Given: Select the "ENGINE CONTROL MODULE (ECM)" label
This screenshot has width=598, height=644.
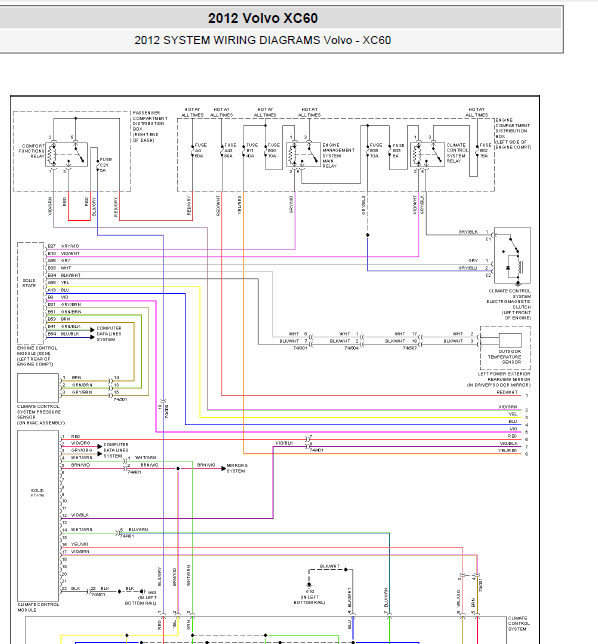Looking at the screenshot, I should coord(37,356).
